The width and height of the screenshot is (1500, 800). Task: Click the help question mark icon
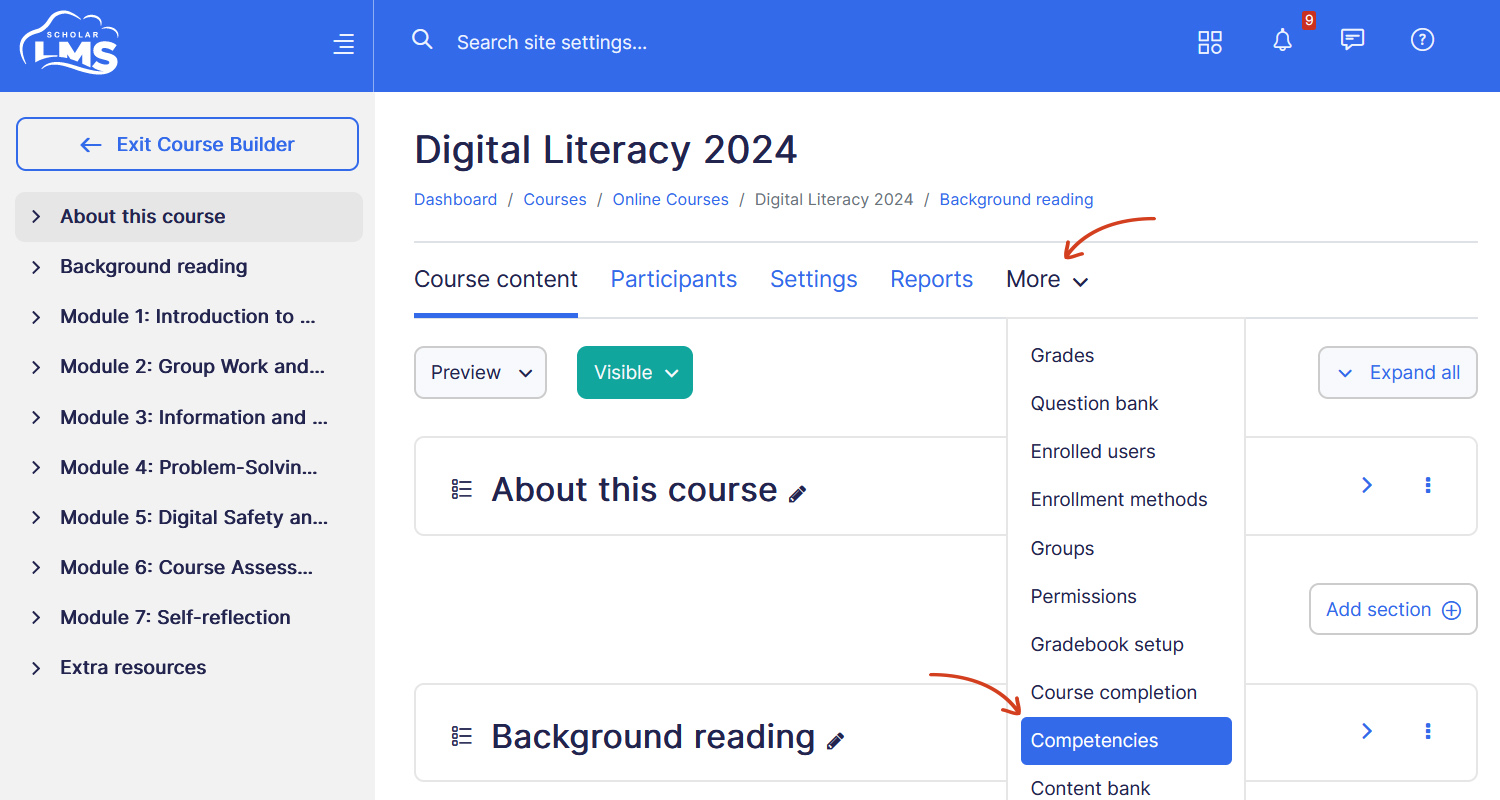(x=1422, y=40)
